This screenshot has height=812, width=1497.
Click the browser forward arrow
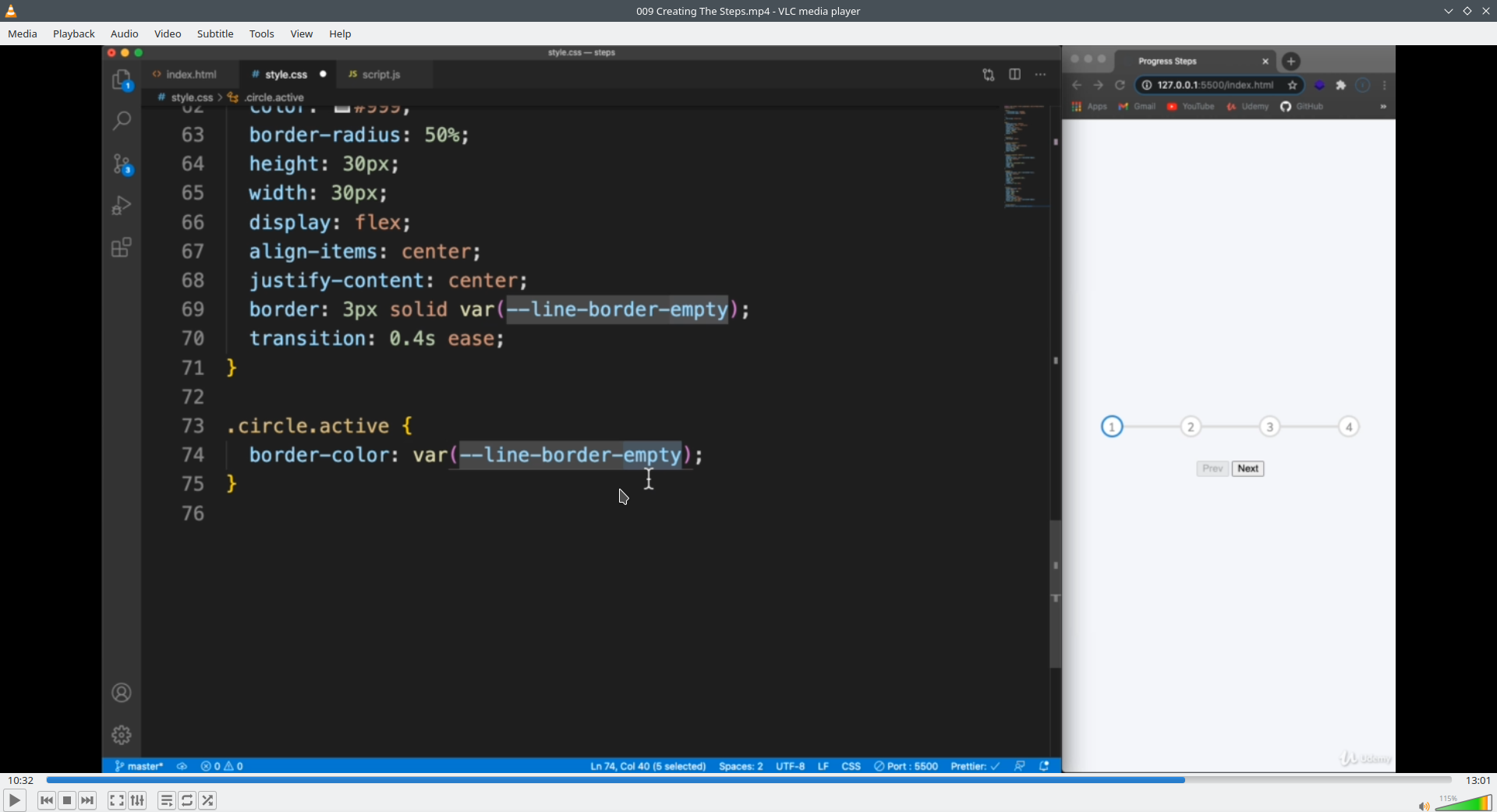[x=1099, y=85]
